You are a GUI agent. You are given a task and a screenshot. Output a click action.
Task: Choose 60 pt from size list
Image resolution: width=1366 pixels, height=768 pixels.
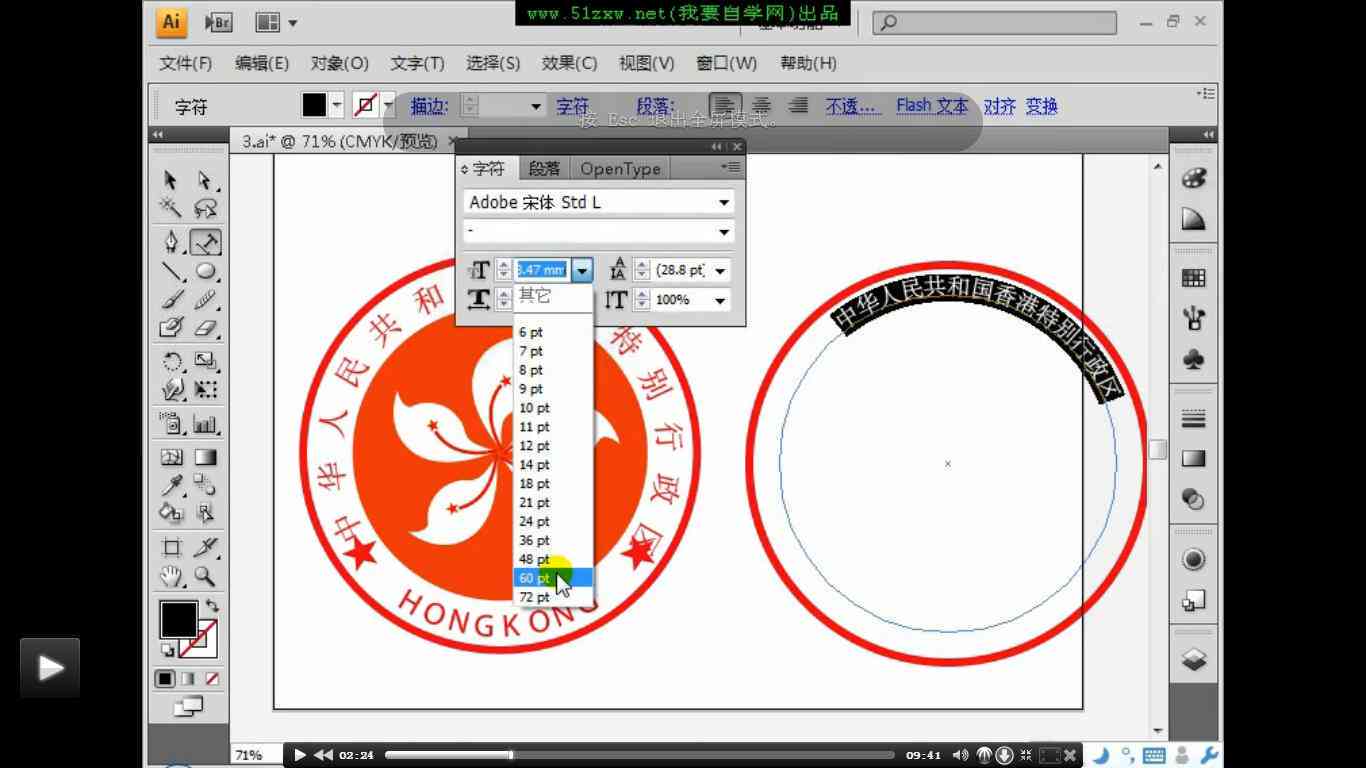point(554,578)
